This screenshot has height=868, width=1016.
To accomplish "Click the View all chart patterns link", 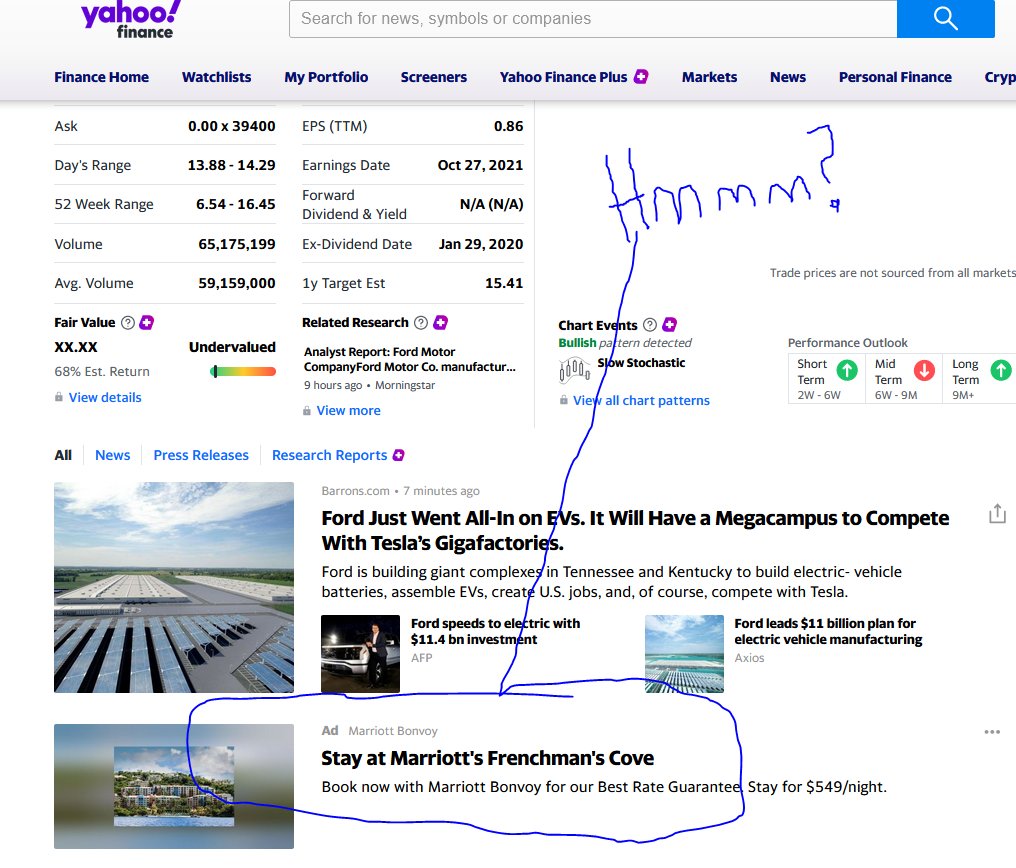I will coord(641,400).
